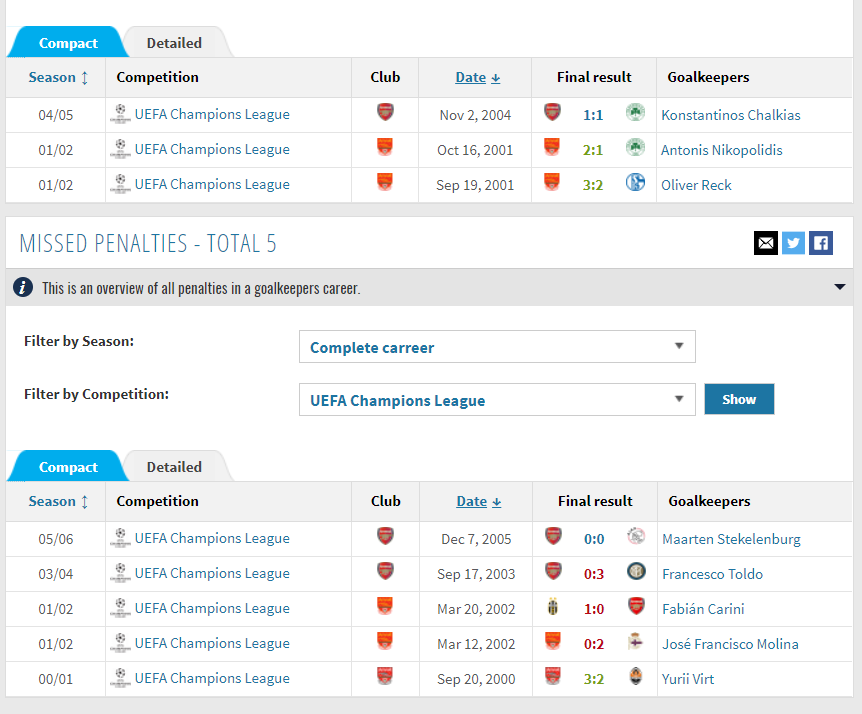Open the Filter by Season dropdown
The image size is (862, 714).
click(496, 347)
